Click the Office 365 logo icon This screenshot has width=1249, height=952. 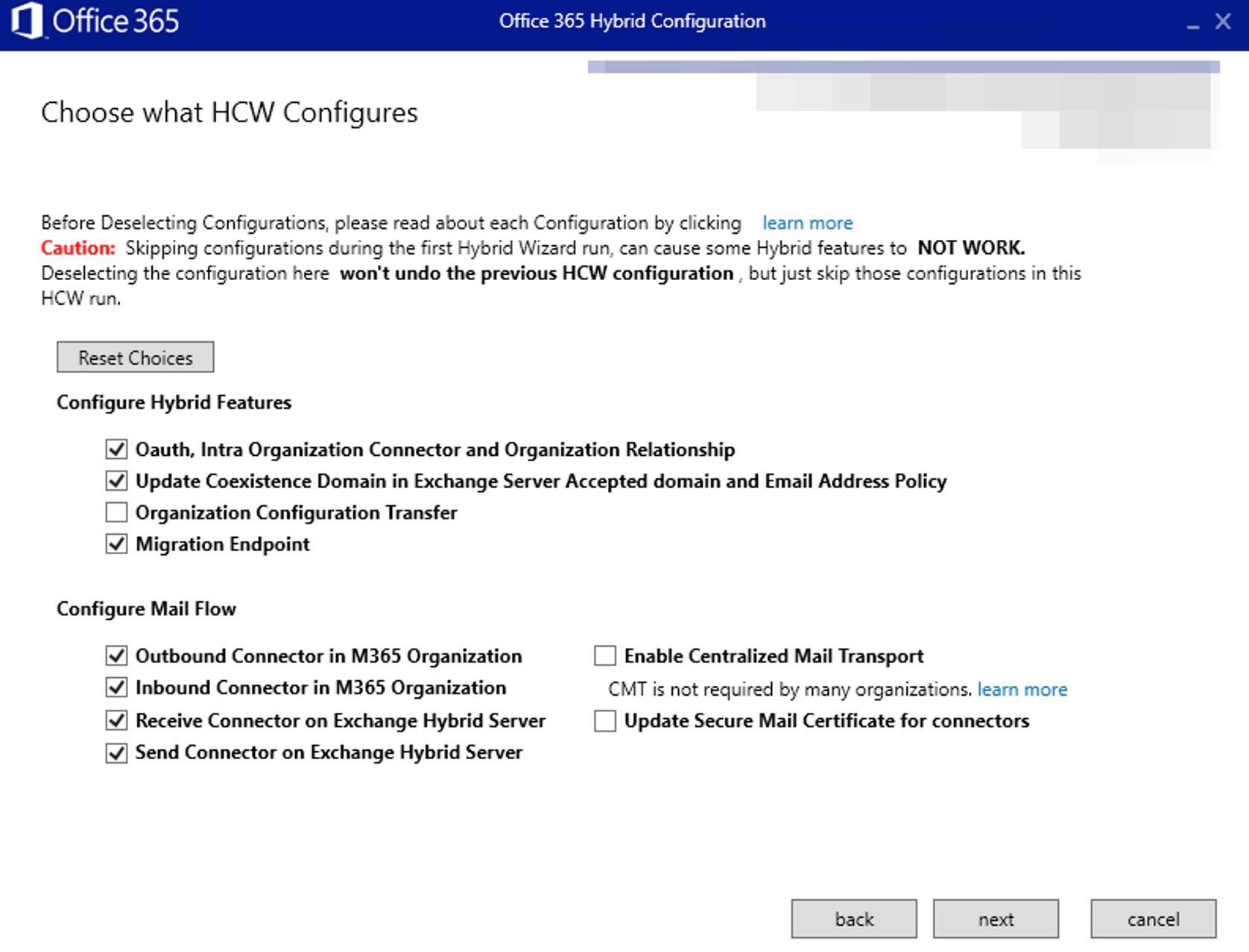pos(28,22)
